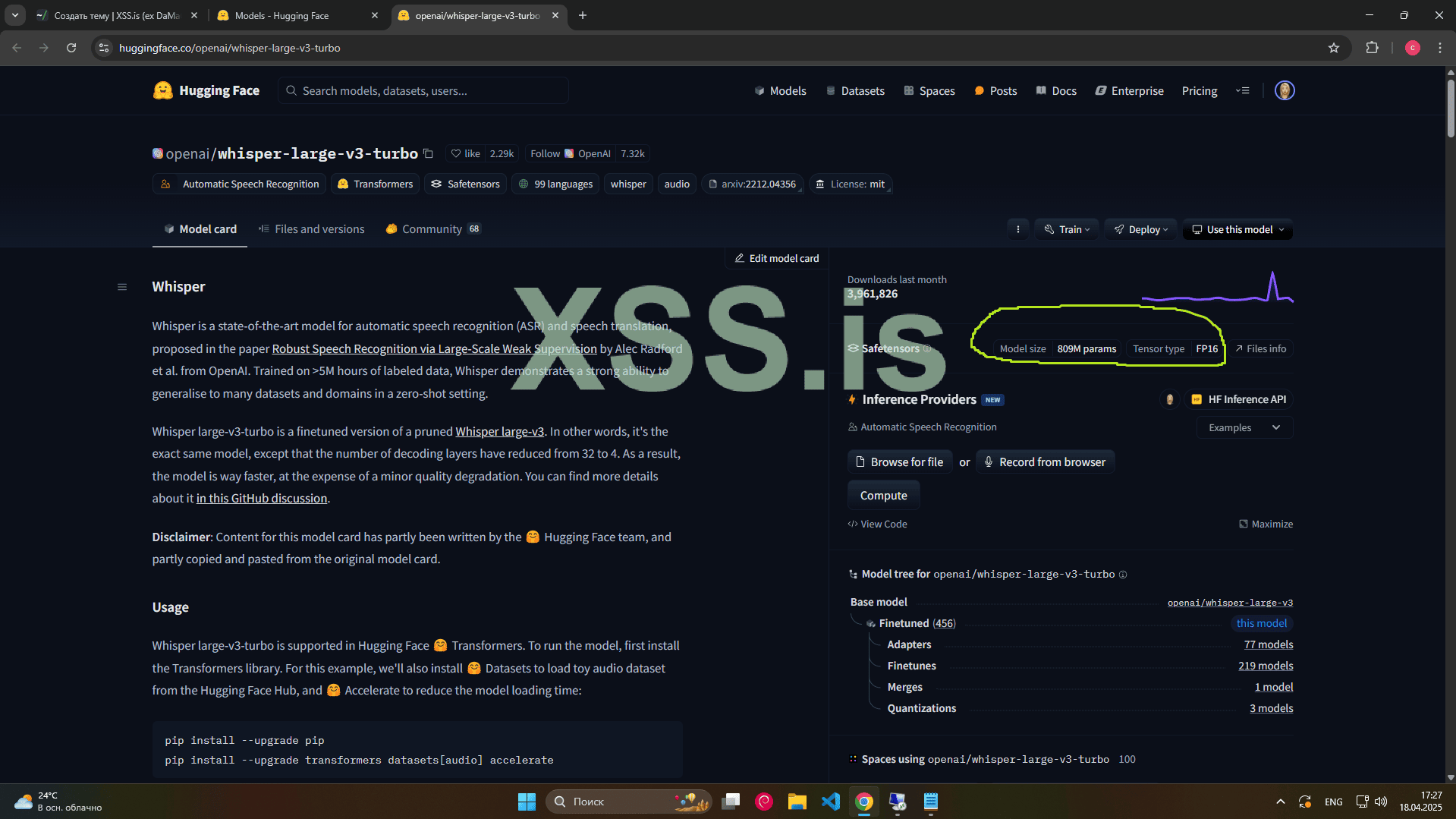Expand the Deploy dropdown
This screenshot has width=1456, height=819.
(x=1140, y=229)
